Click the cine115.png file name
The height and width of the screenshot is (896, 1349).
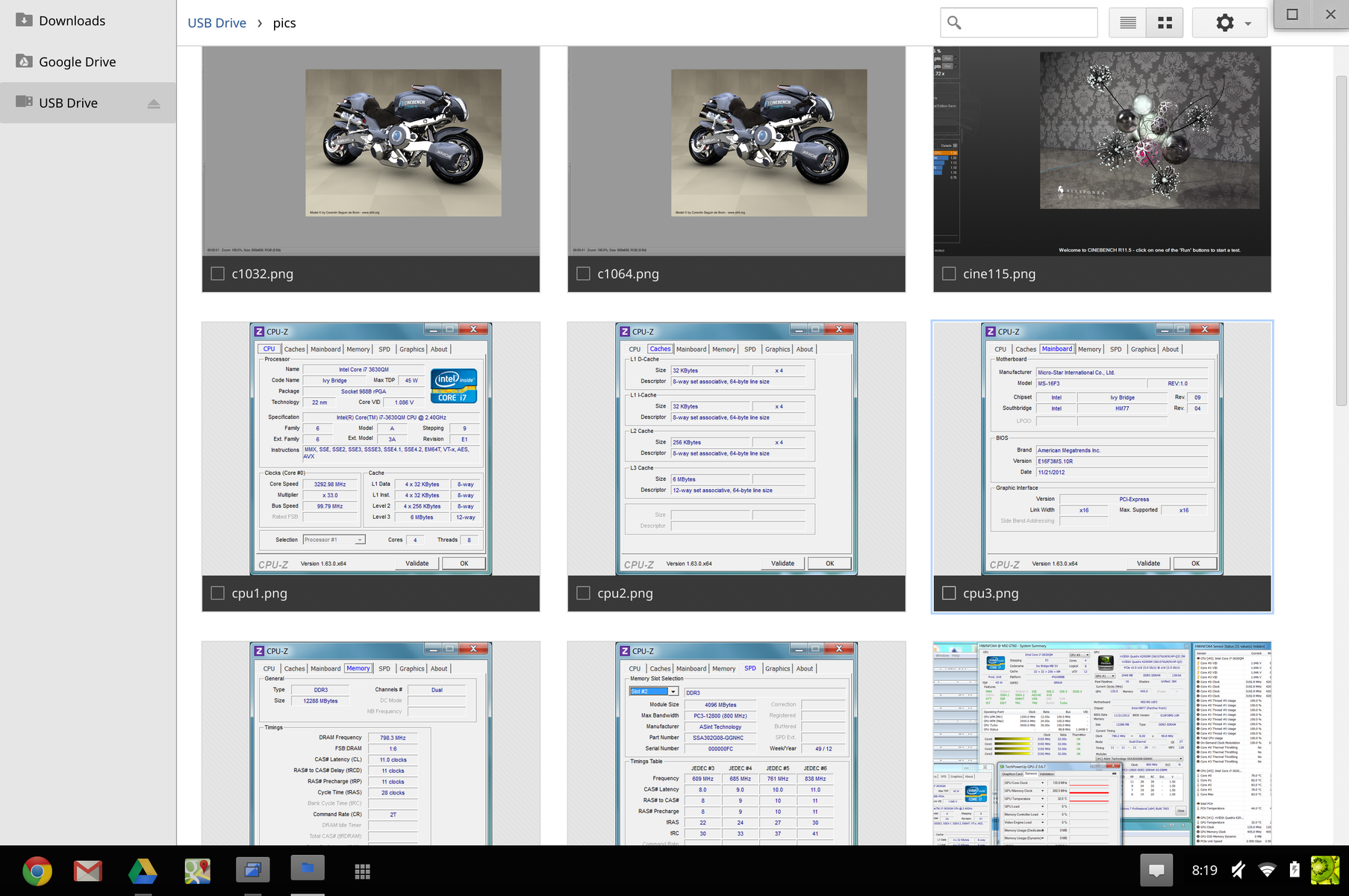click(1000, 274)
